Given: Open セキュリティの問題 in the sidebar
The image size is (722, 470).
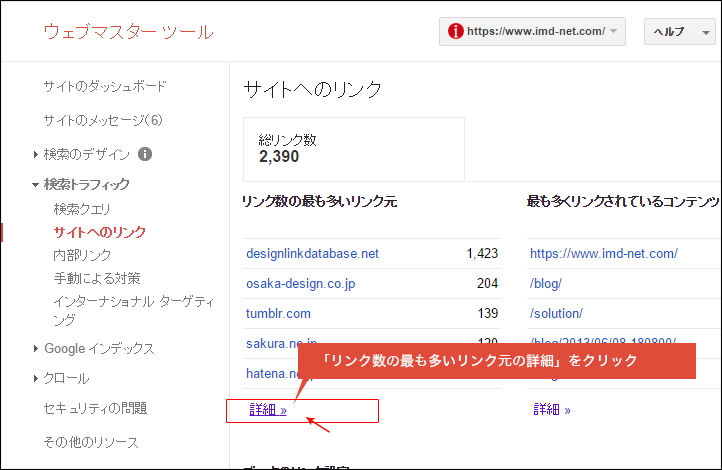Looking at the screenshot, I should [95, 408].
